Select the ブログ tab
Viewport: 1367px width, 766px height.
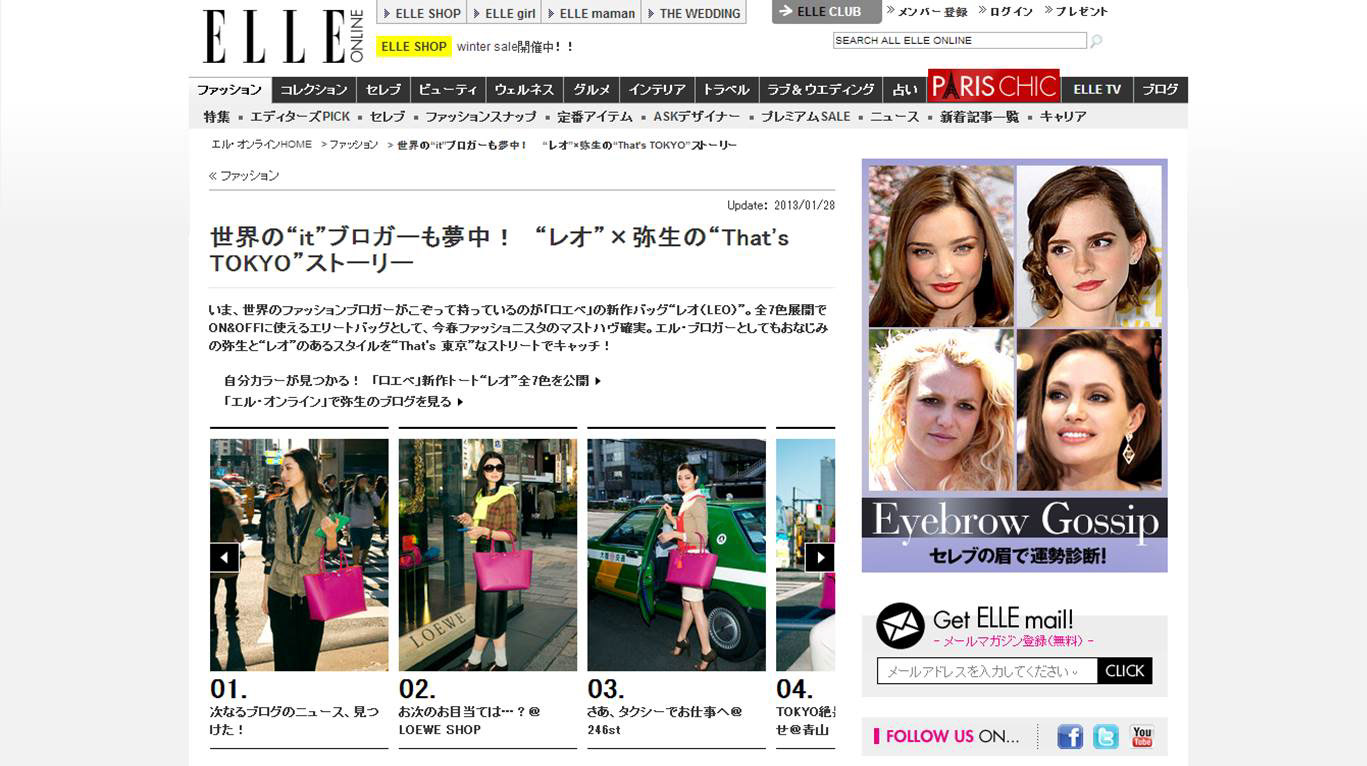click(x=1160, y=90)
